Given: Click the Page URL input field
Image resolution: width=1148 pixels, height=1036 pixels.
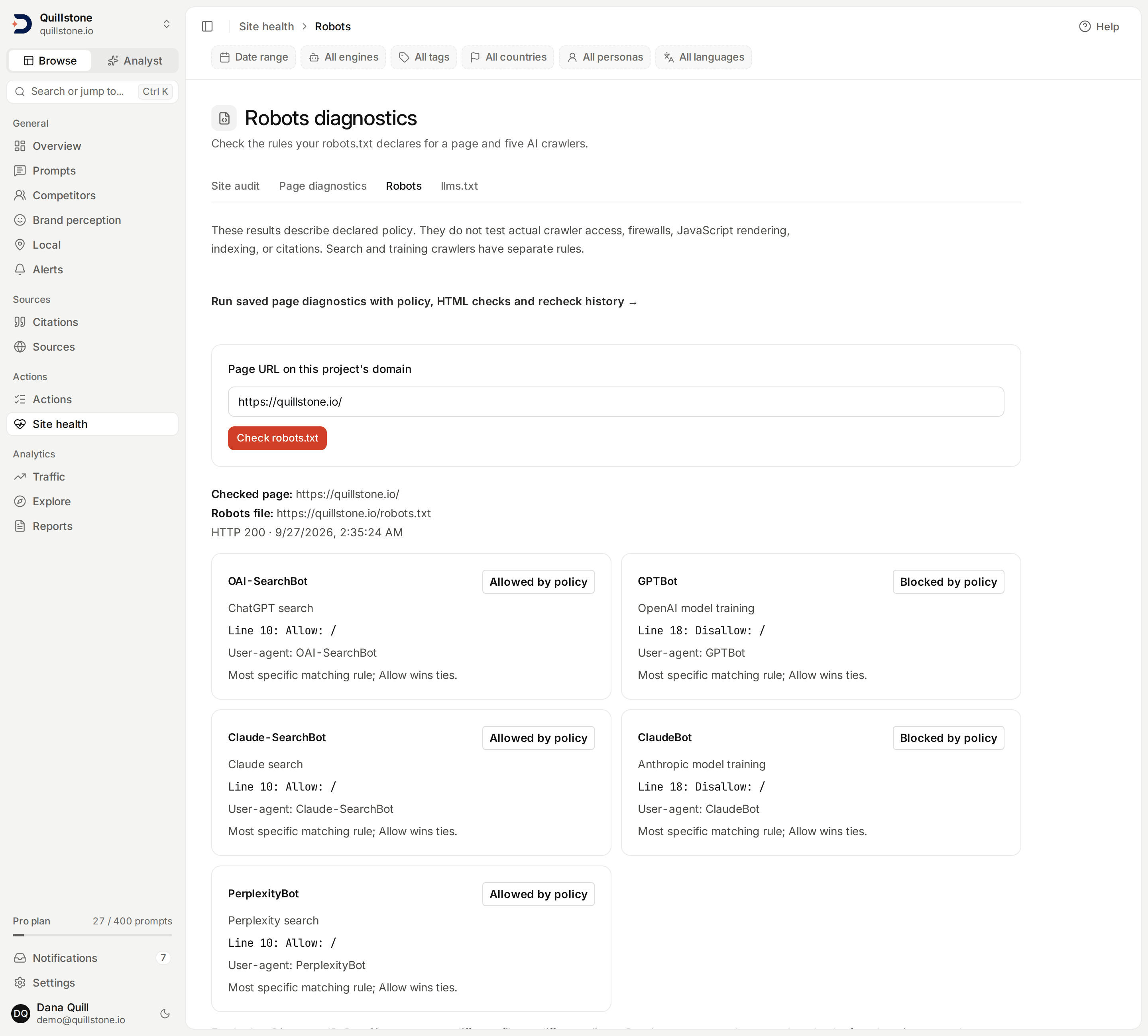Looking at the screenshot, I should point(616,402).
